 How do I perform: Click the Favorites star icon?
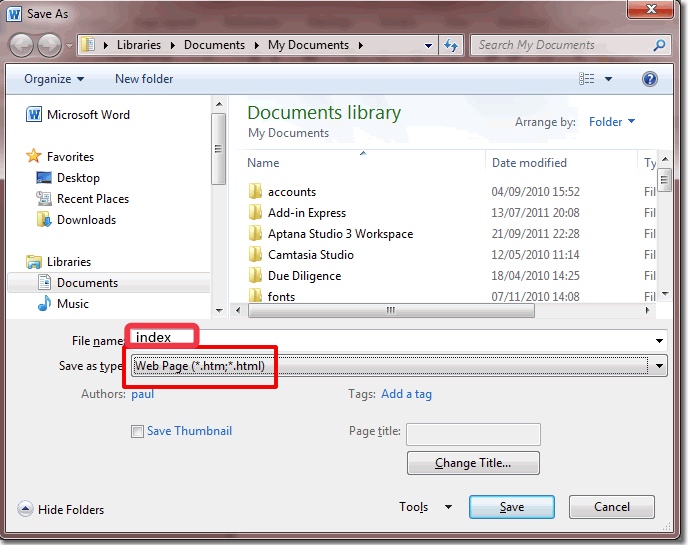34,156
